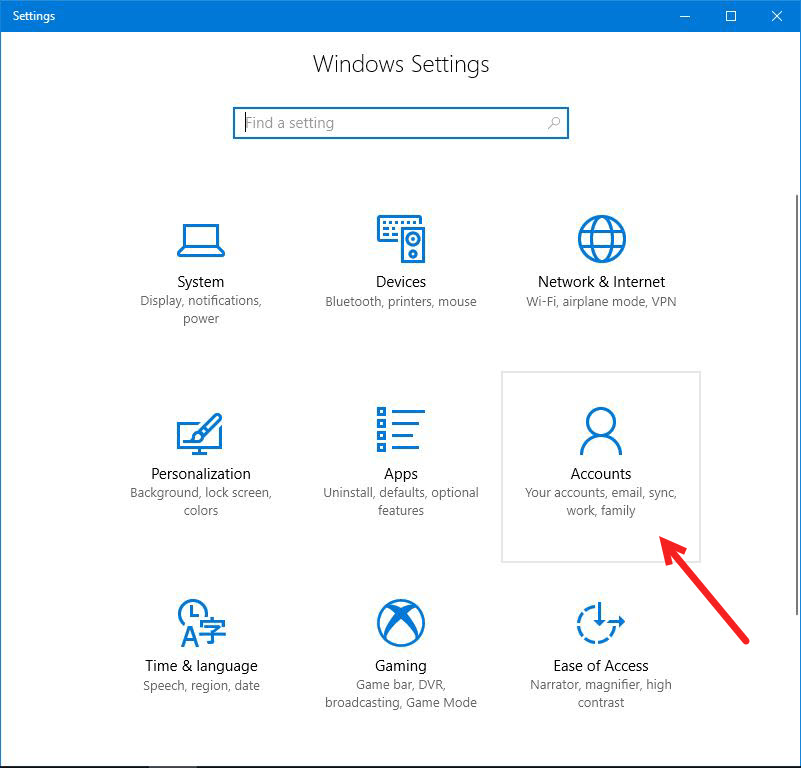Click the vertical scrollbar of Settings window
The image size is (801, 768).
coord(796,404)
